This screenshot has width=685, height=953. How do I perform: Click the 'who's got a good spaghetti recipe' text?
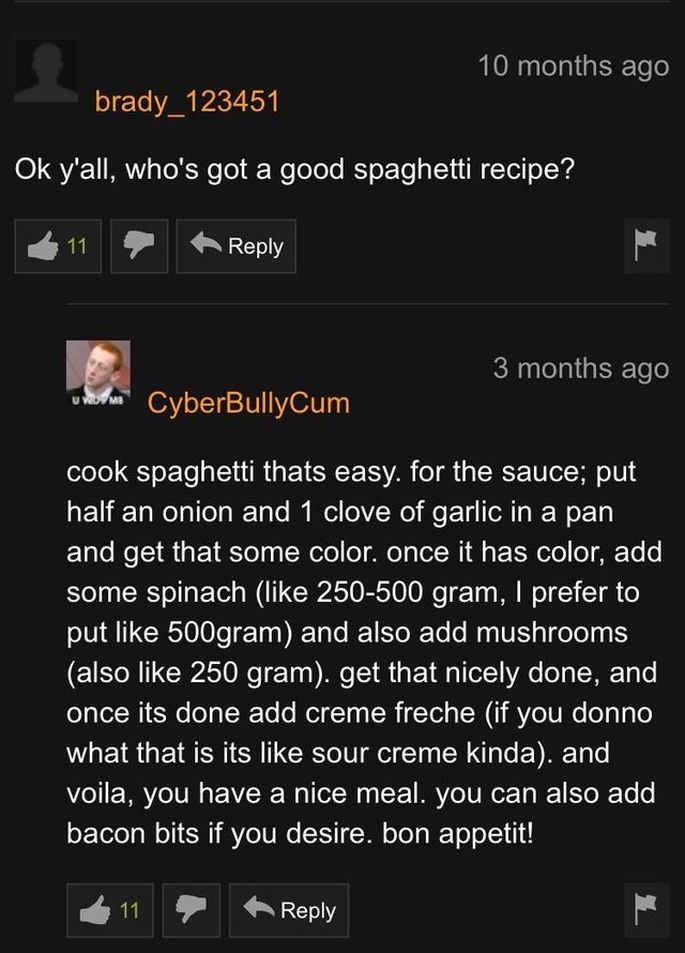point(349,170)
